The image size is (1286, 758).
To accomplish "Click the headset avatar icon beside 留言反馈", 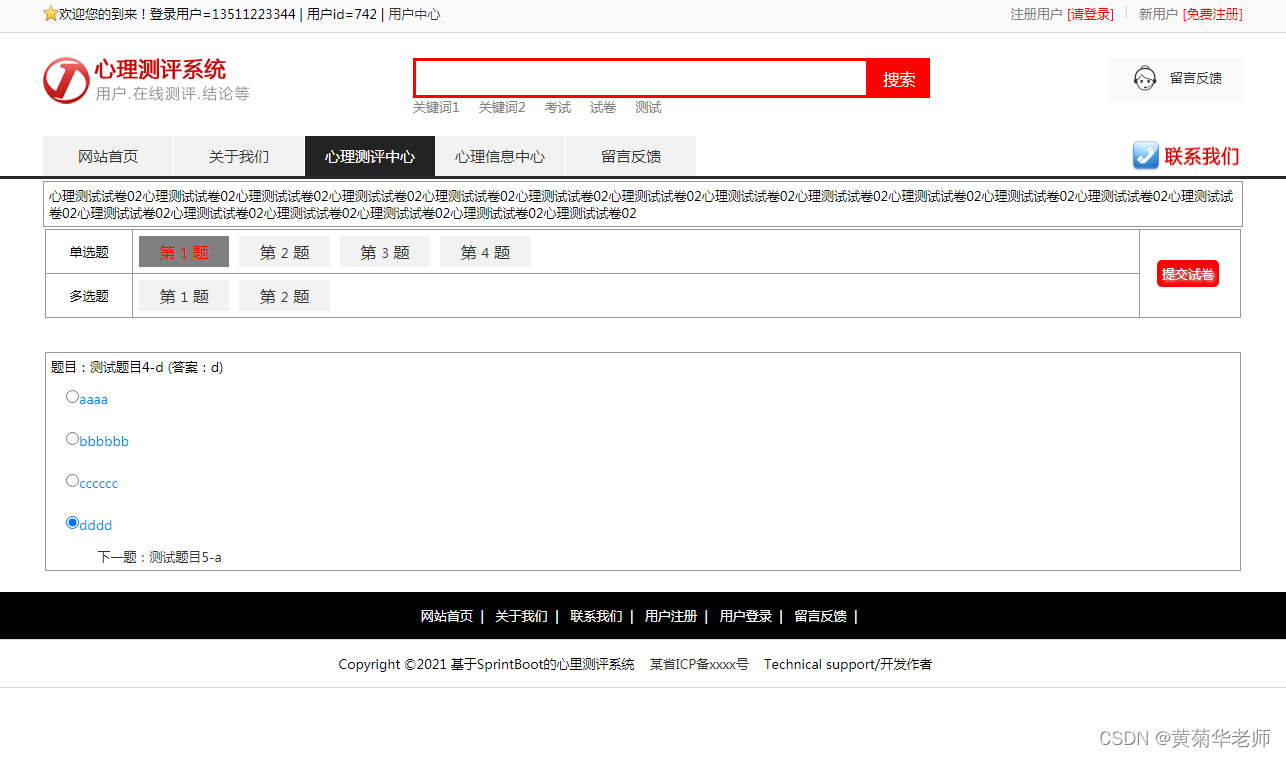I will tap(1144, 78).
